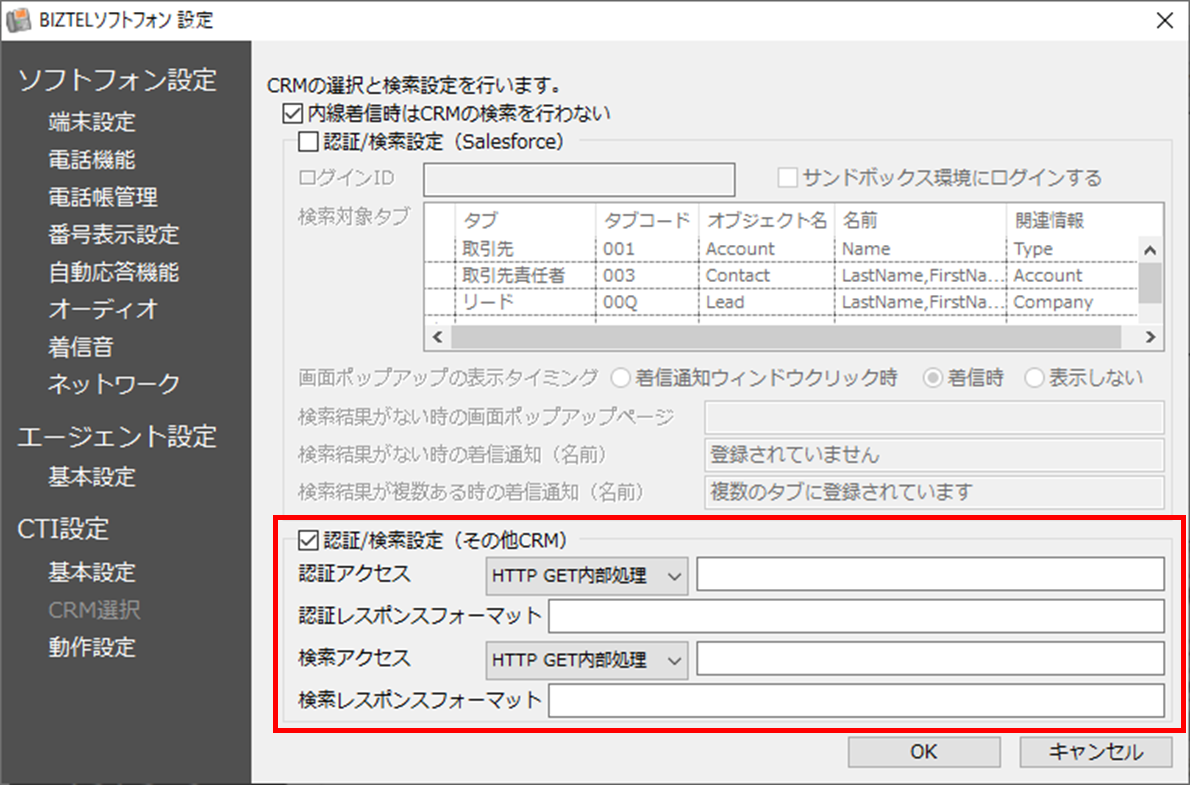
Task: Uncheck 内線着信時はCRMの検索を行わない checkbox
Action: tap(292, 114)
